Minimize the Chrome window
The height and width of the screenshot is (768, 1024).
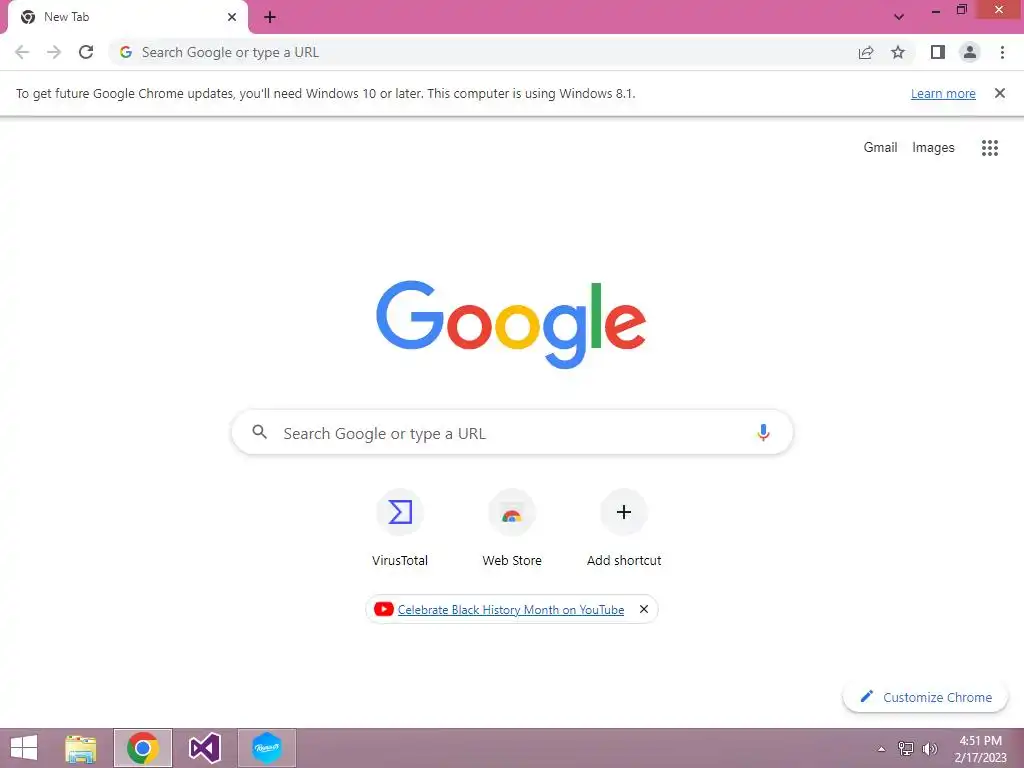coord(936,10)
